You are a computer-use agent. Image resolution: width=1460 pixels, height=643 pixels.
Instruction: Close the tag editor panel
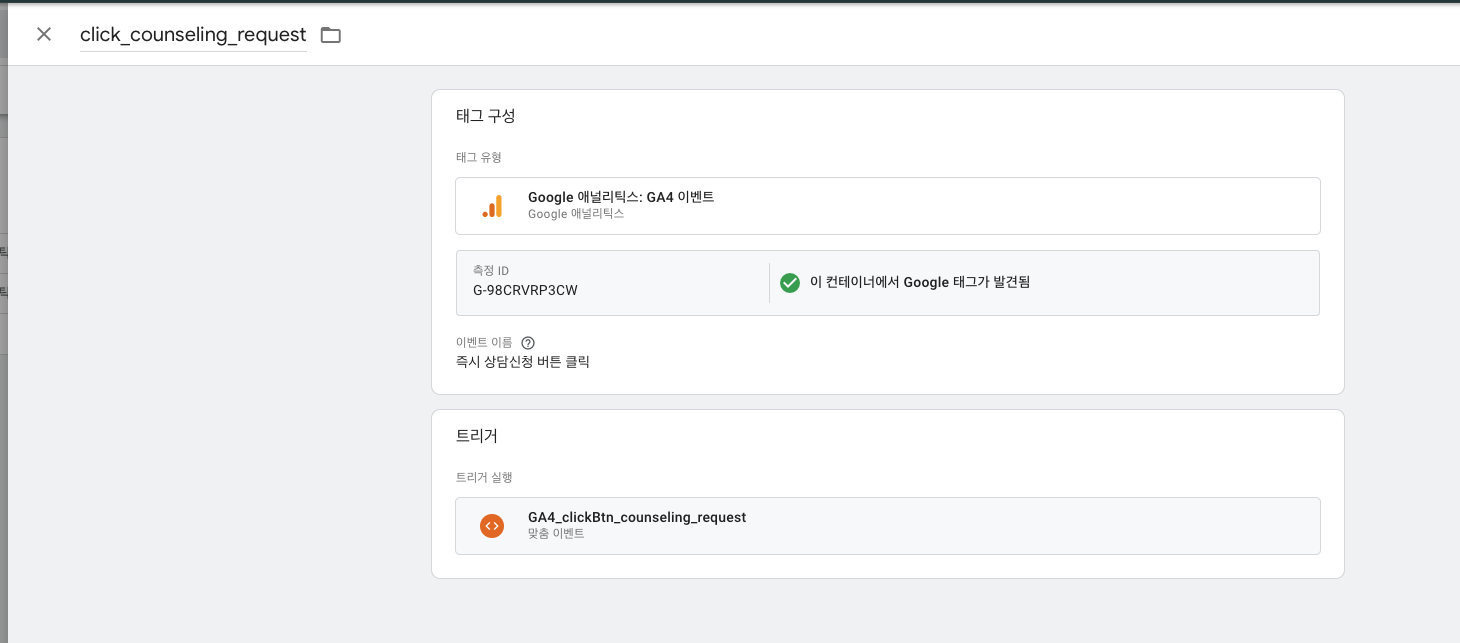point(44,34)
